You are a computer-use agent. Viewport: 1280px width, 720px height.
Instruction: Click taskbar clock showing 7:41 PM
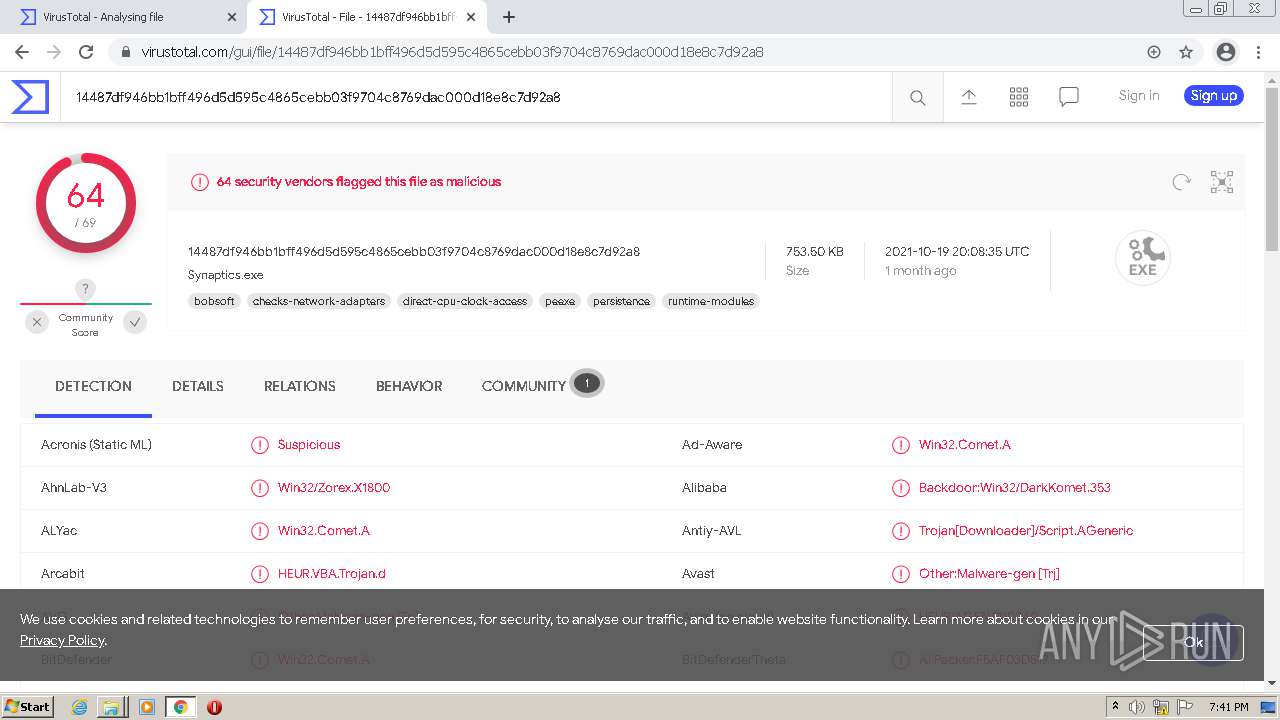point(1228,707)
